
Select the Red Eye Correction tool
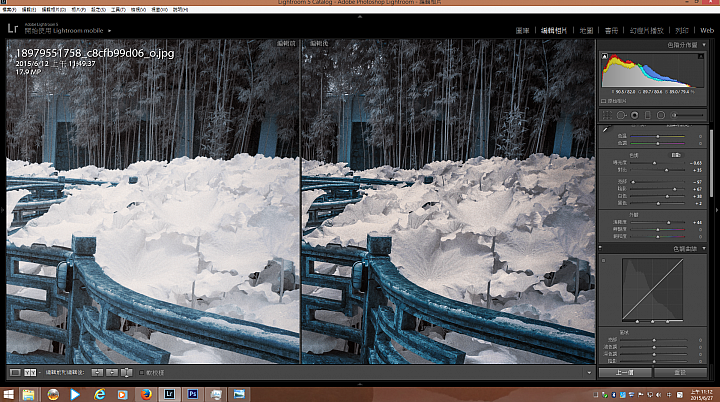pyautogui.click(x=635, y=115)
